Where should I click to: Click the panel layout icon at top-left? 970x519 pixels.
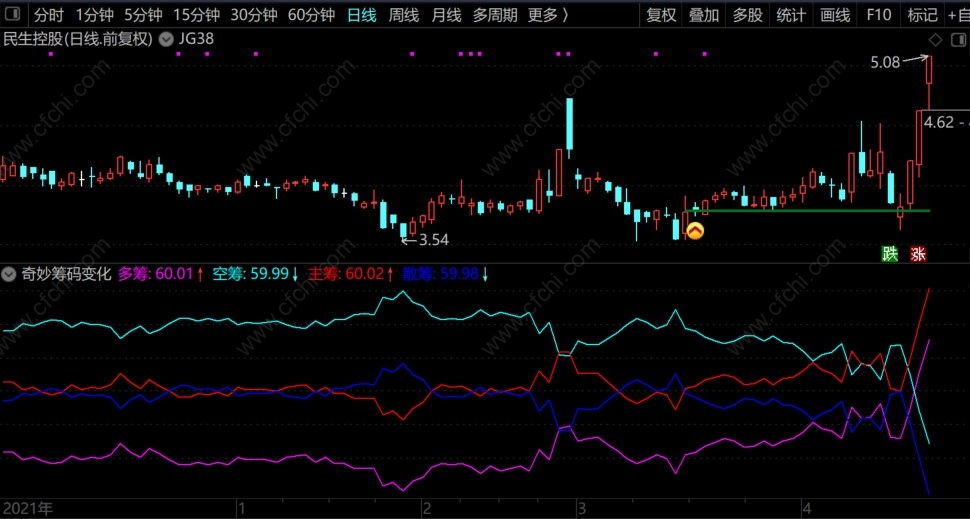pyautogui.click(x=14, y=15)
